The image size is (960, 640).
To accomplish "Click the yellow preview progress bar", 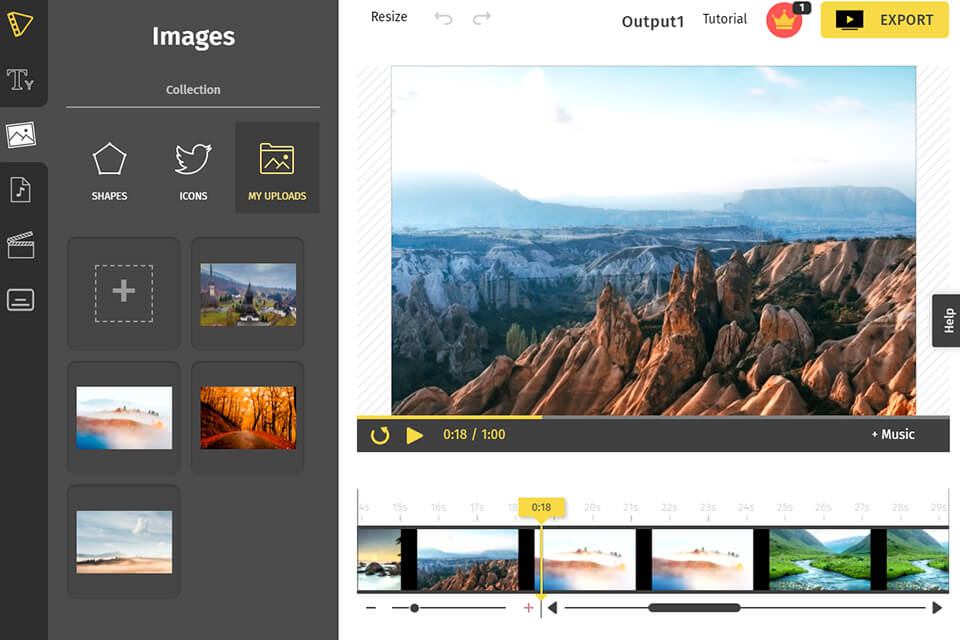I will click(x=449, y=417).
